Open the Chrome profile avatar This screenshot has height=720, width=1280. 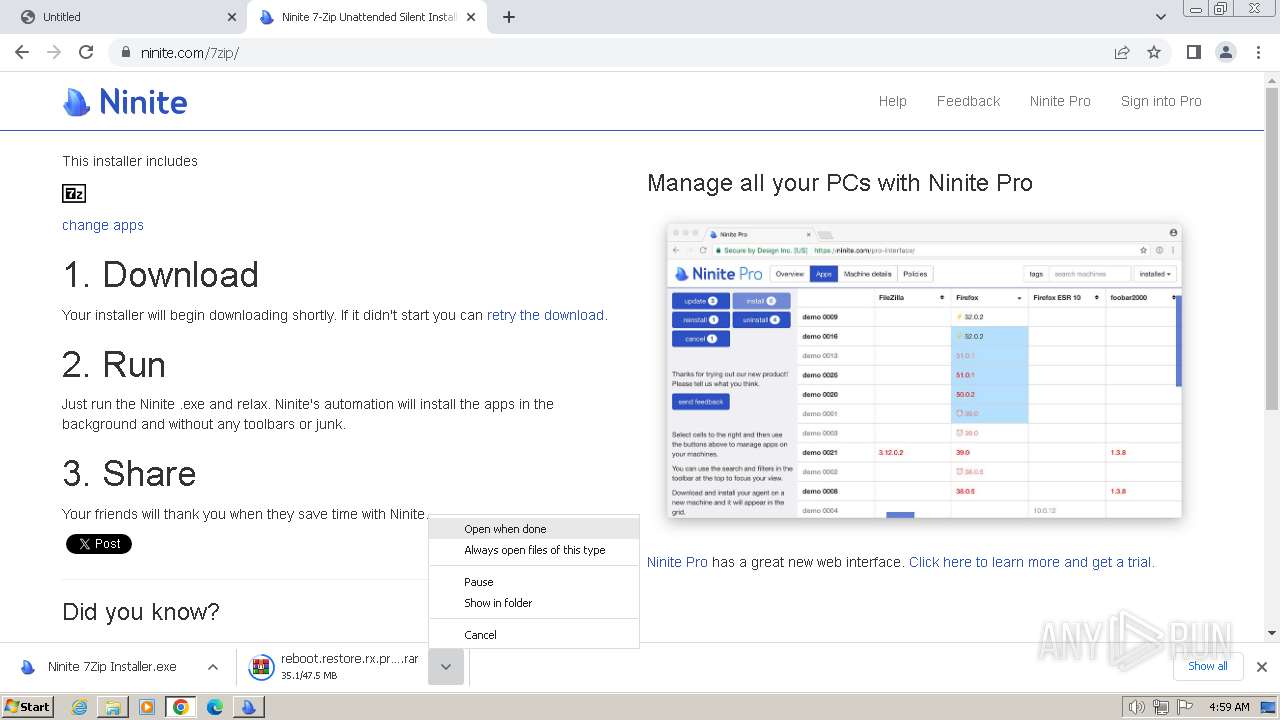tap(1226, 52)
